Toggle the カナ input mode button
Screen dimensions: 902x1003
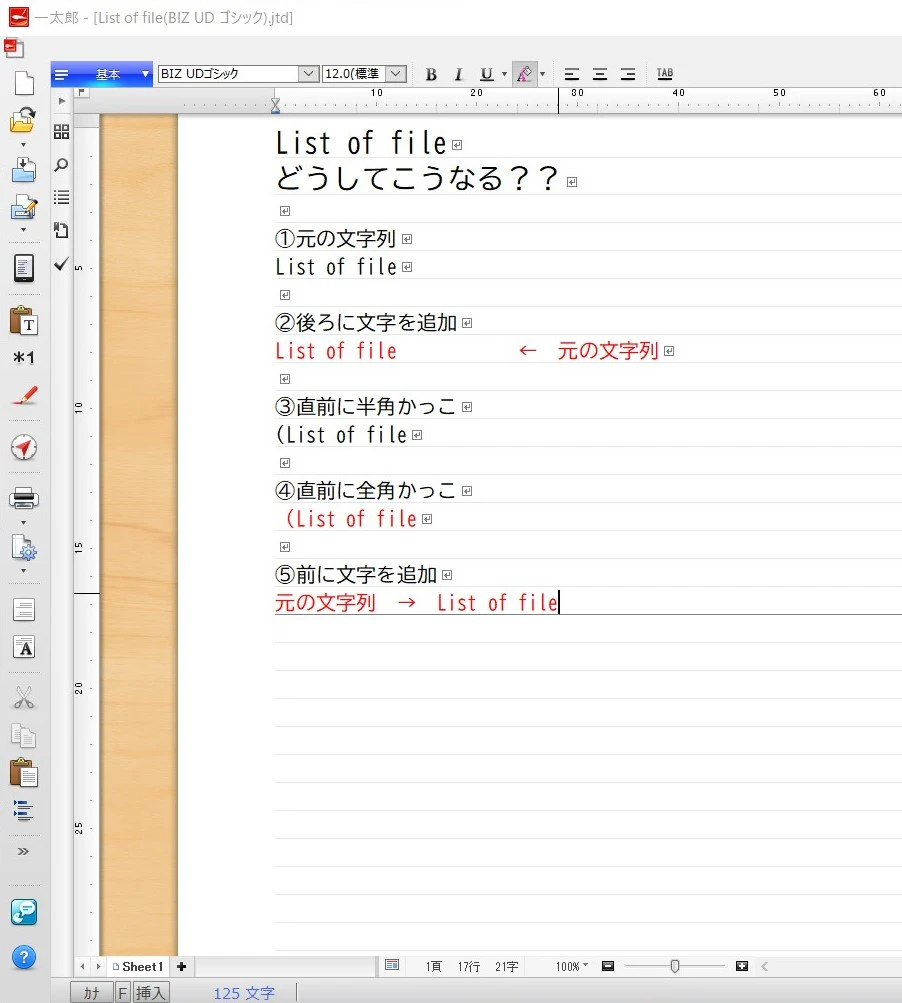(x=91, y=992)
